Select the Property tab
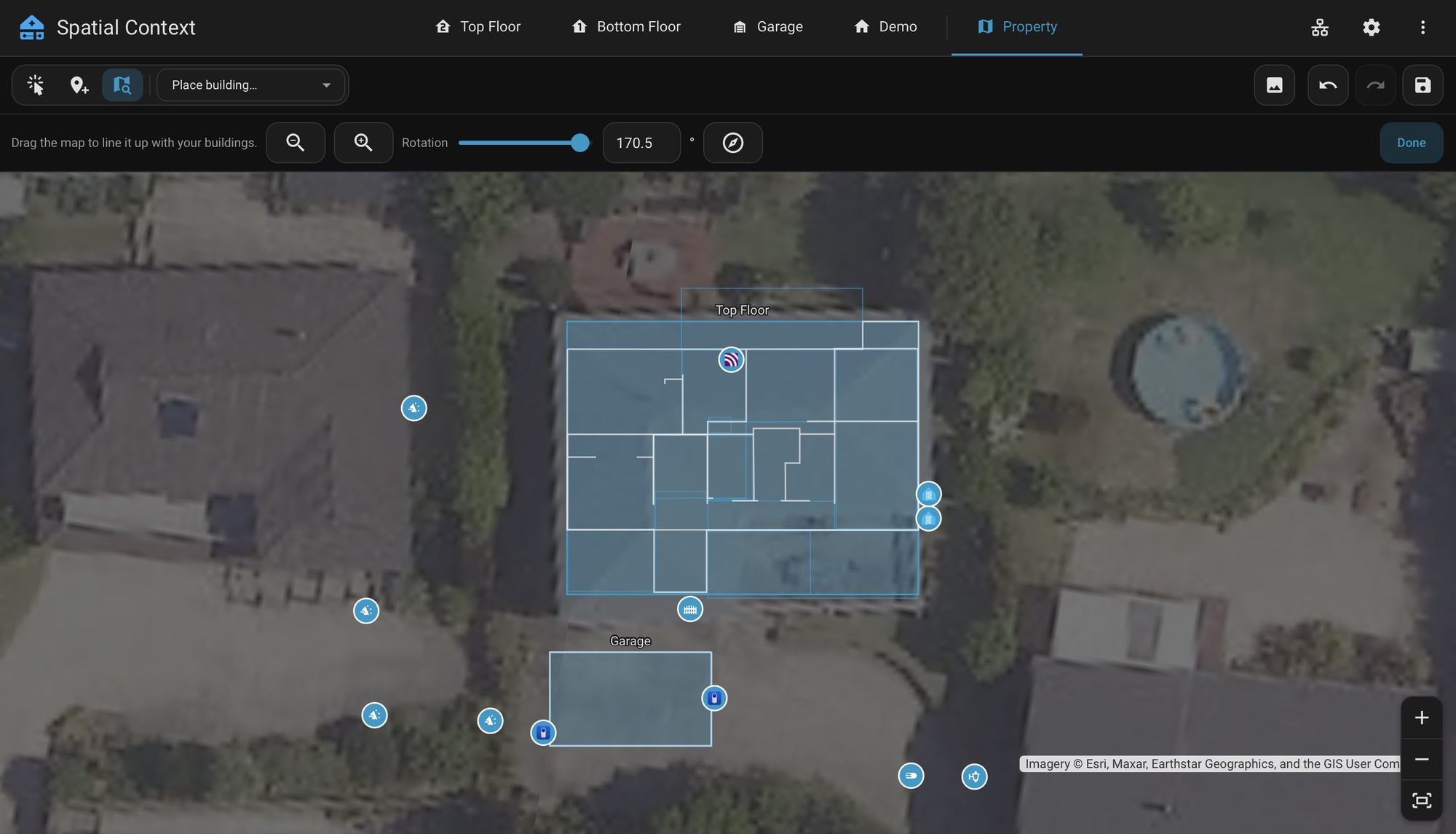The height and width of the screenshot is (834, 1456). click(1017, 27)
